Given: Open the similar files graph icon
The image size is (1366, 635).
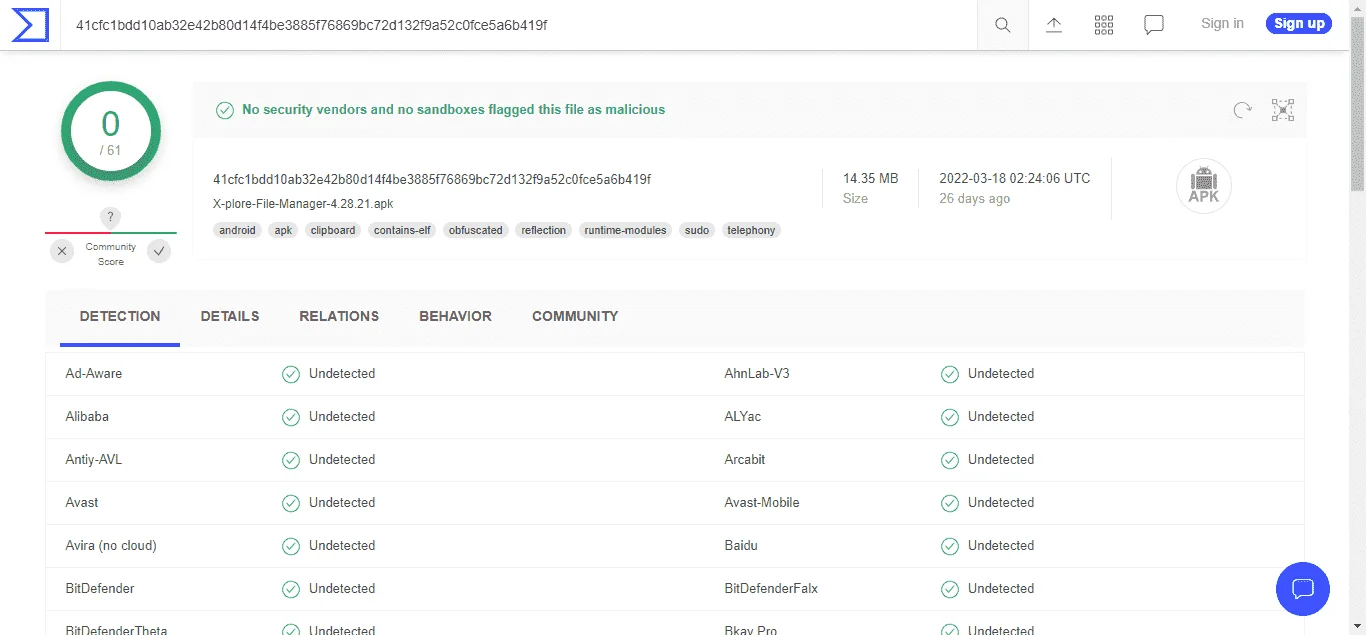Looking at the screenshot, I should coord(1283,110).
